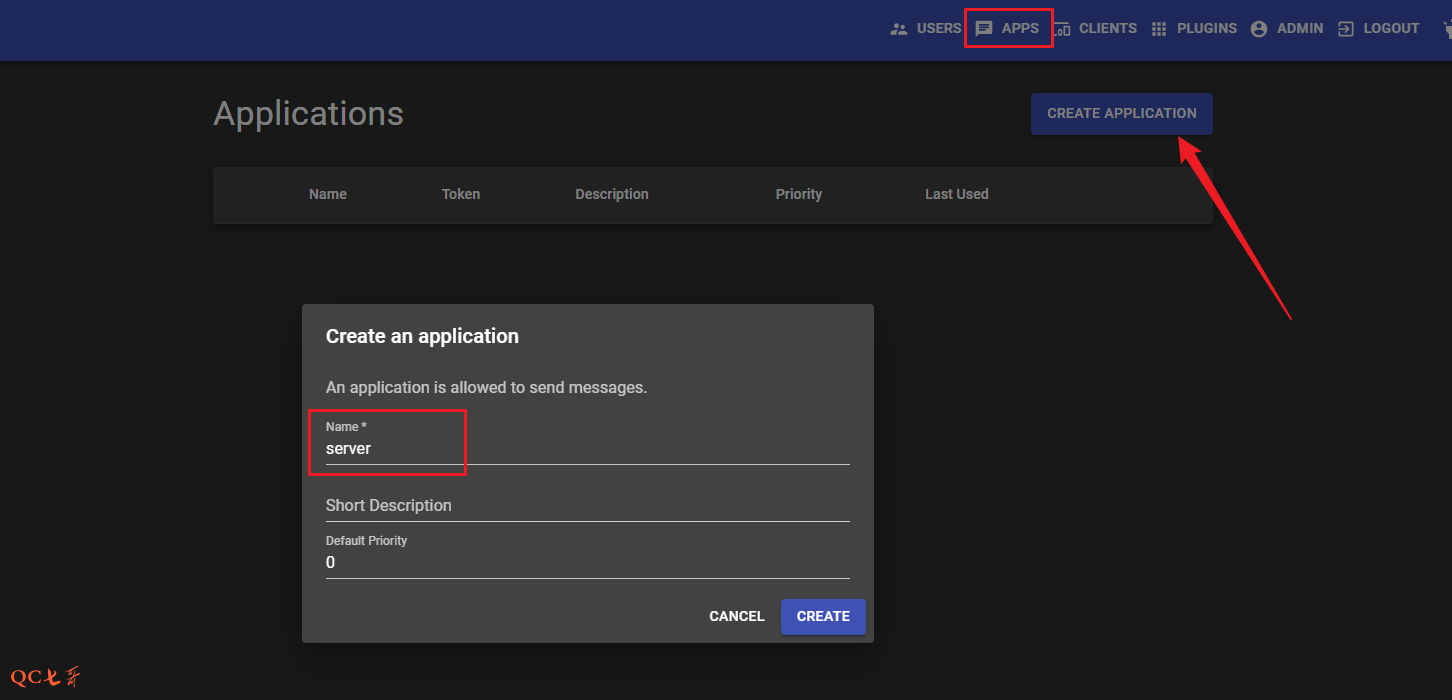Click the Users people icon
Viewport: 1452px width, 700px height.
899,29
